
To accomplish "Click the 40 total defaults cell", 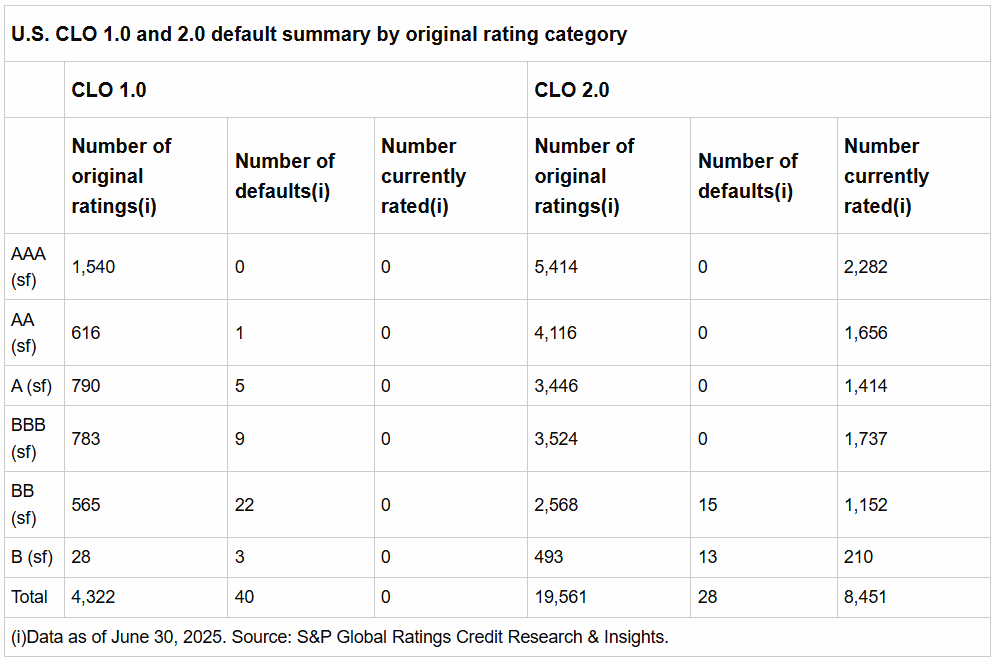I will (244, 597).
